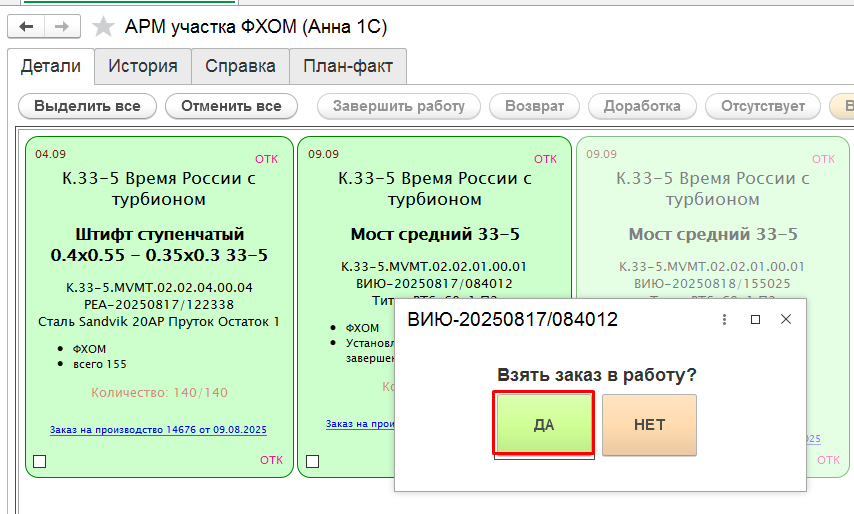Screen dimensions: 854x514
Task: Add page to favorites with star icon
Action: point(103,27)
